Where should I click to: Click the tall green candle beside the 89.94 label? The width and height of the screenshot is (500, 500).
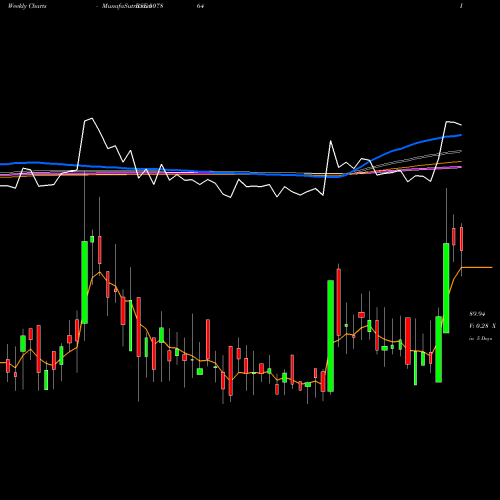[446, 288]
